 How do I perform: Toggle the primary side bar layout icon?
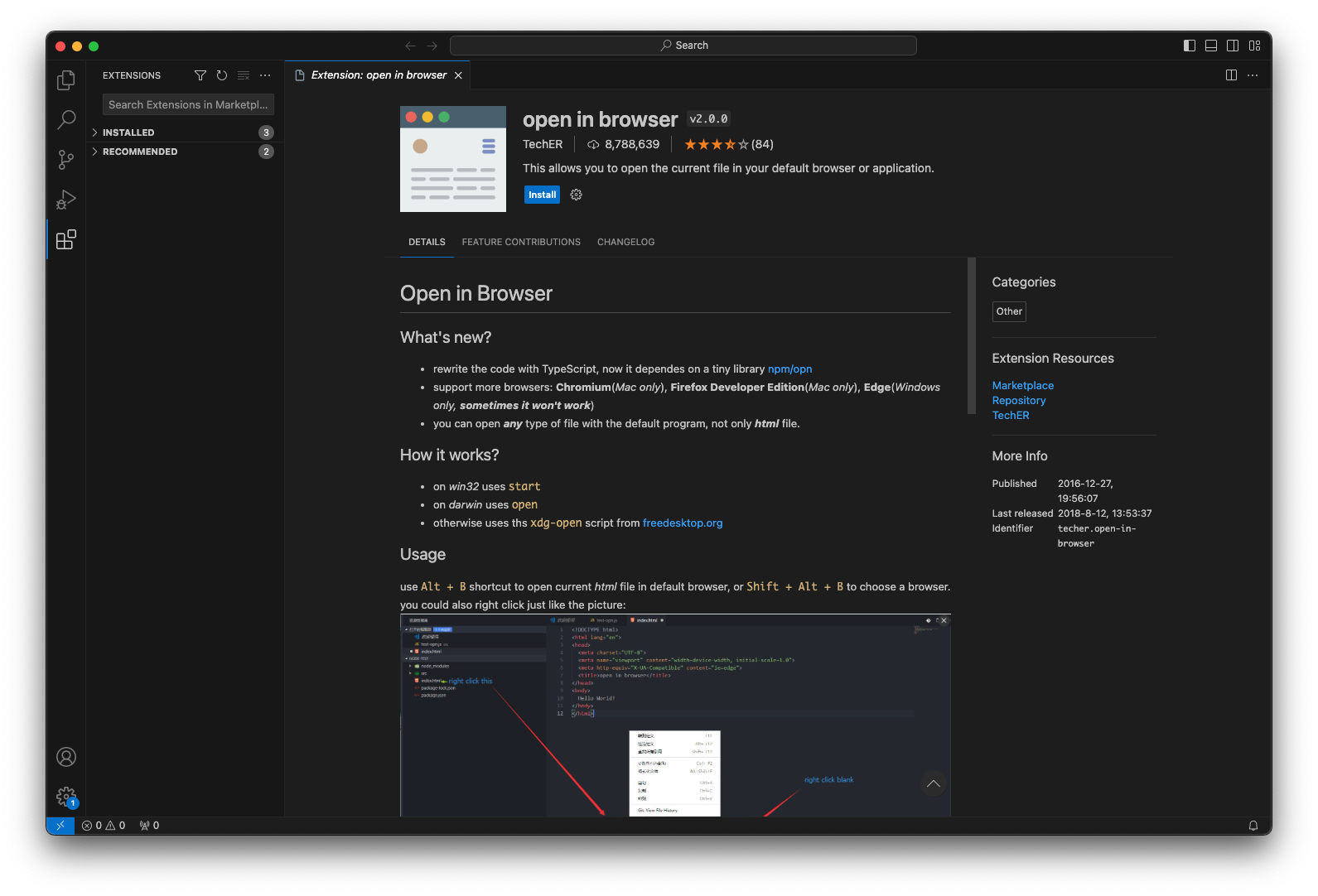pos(1190,46)
